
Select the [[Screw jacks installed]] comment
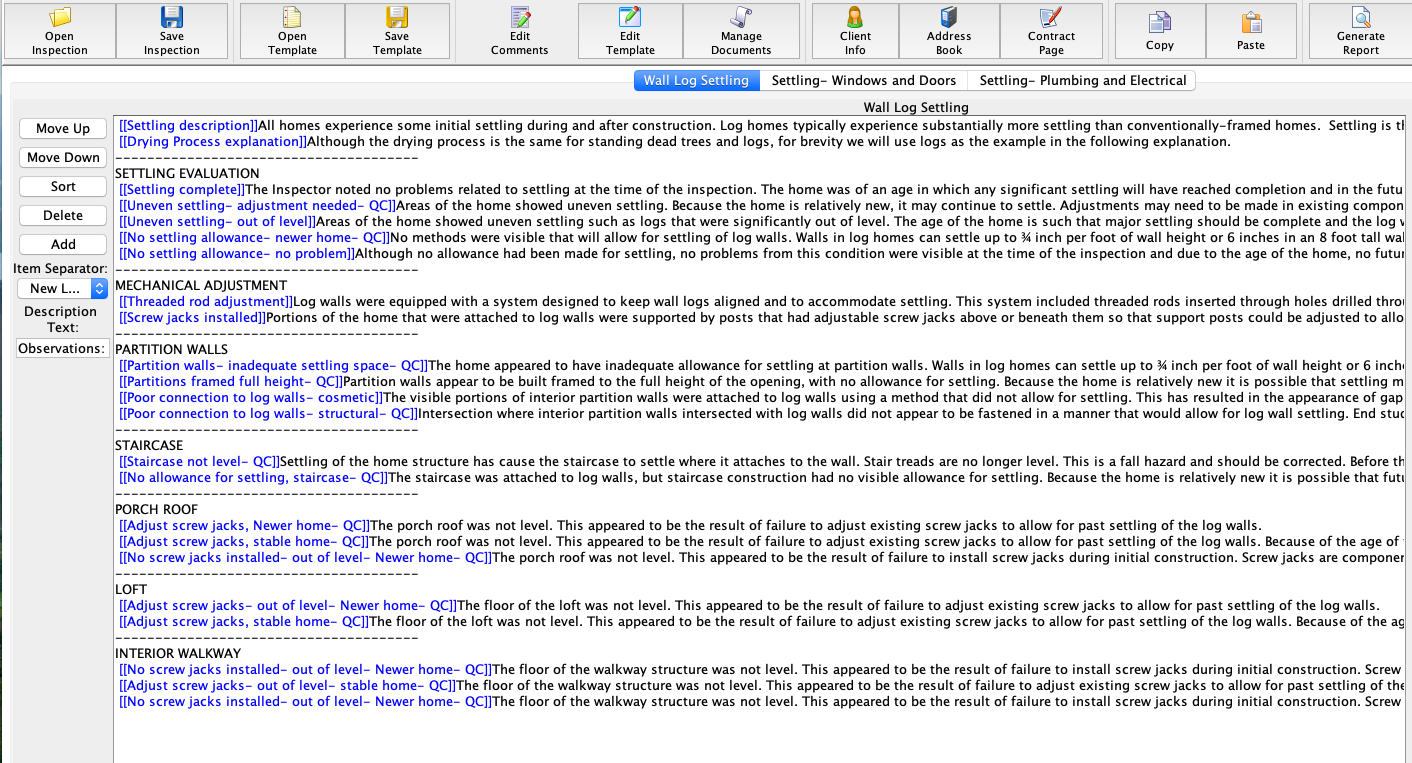pyautogui.click(x=193, y=317)
